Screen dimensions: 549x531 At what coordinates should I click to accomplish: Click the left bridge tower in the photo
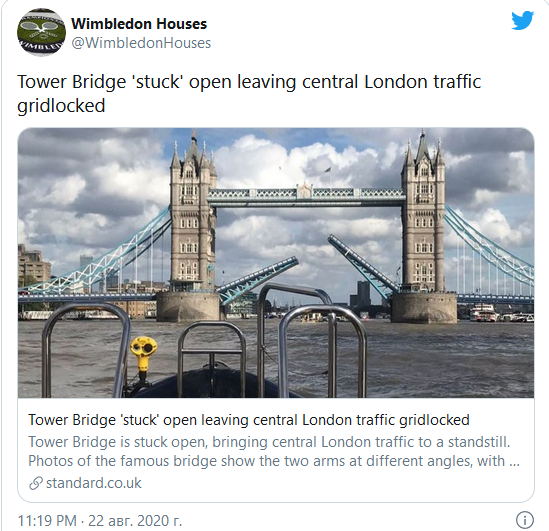tap(193, 214)
